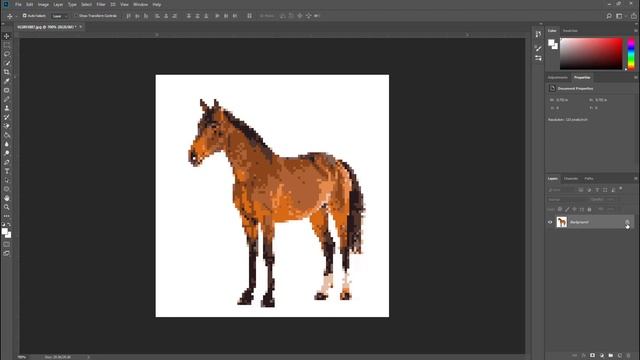Click the Background layer lock icon
The height and width of the screenshot is (360, 640).
[x=627, y=222]
